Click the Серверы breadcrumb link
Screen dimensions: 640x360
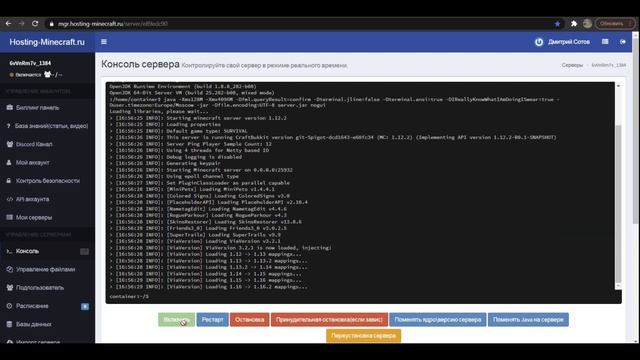click(x=572, y=65)
